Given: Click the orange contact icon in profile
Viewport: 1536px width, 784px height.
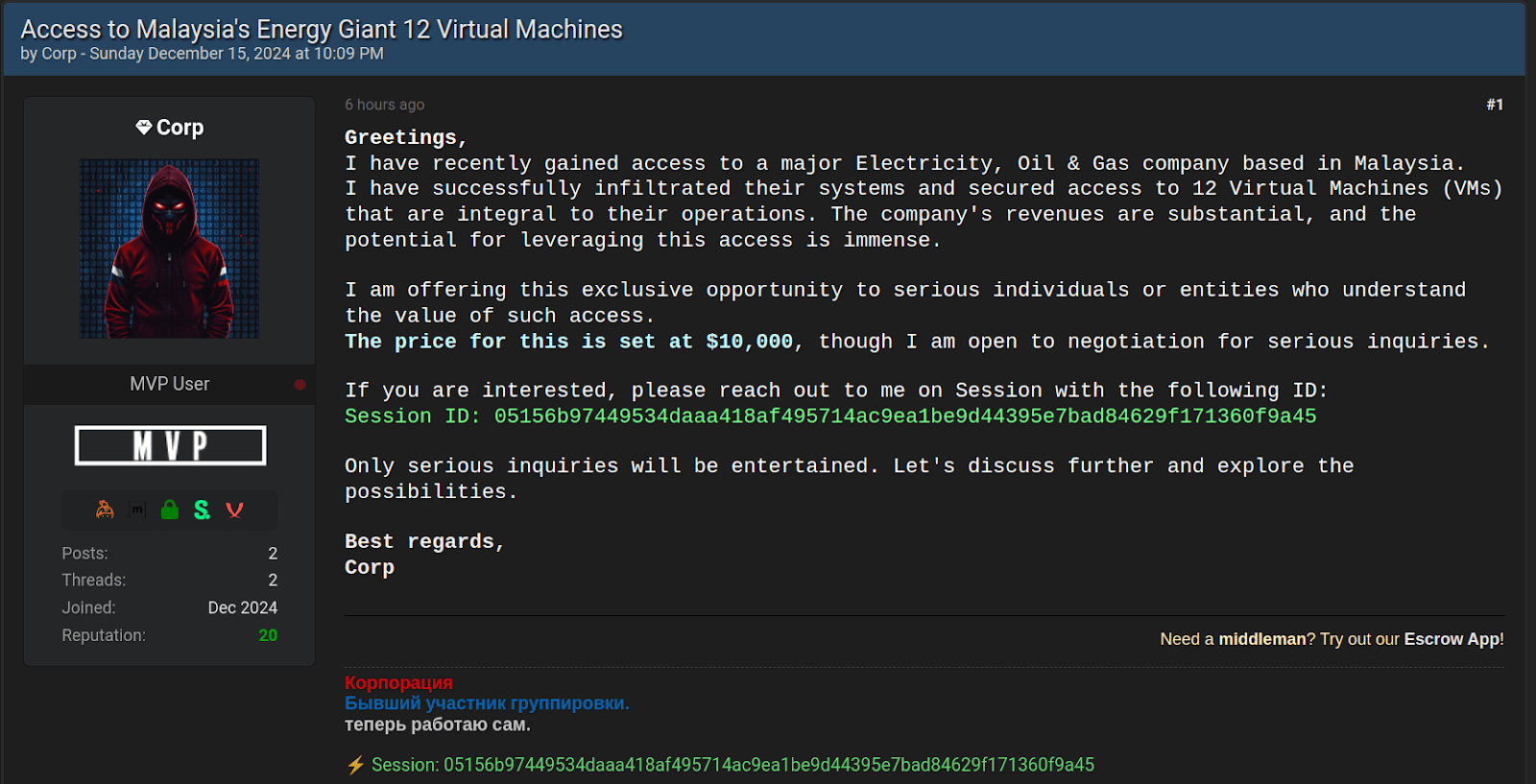Looking at the screenshot, I should tap(105, 510).
